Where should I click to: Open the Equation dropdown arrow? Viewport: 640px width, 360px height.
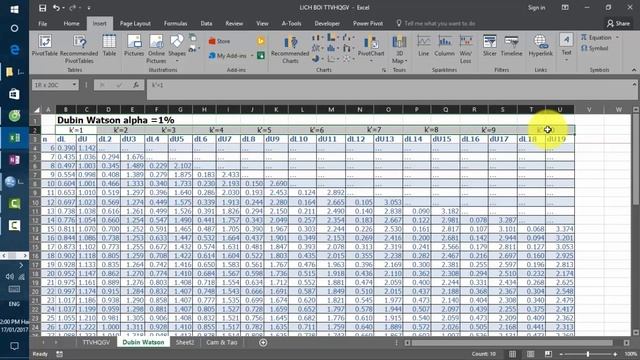click(x=617, y=38)
